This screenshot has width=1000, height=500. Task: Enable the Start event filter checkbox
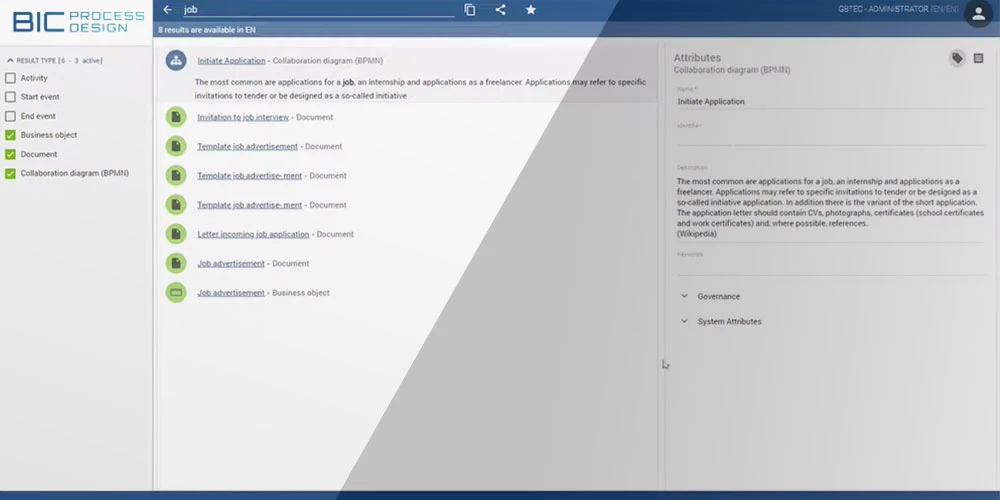pyautogui.click(x=10, y=97)
